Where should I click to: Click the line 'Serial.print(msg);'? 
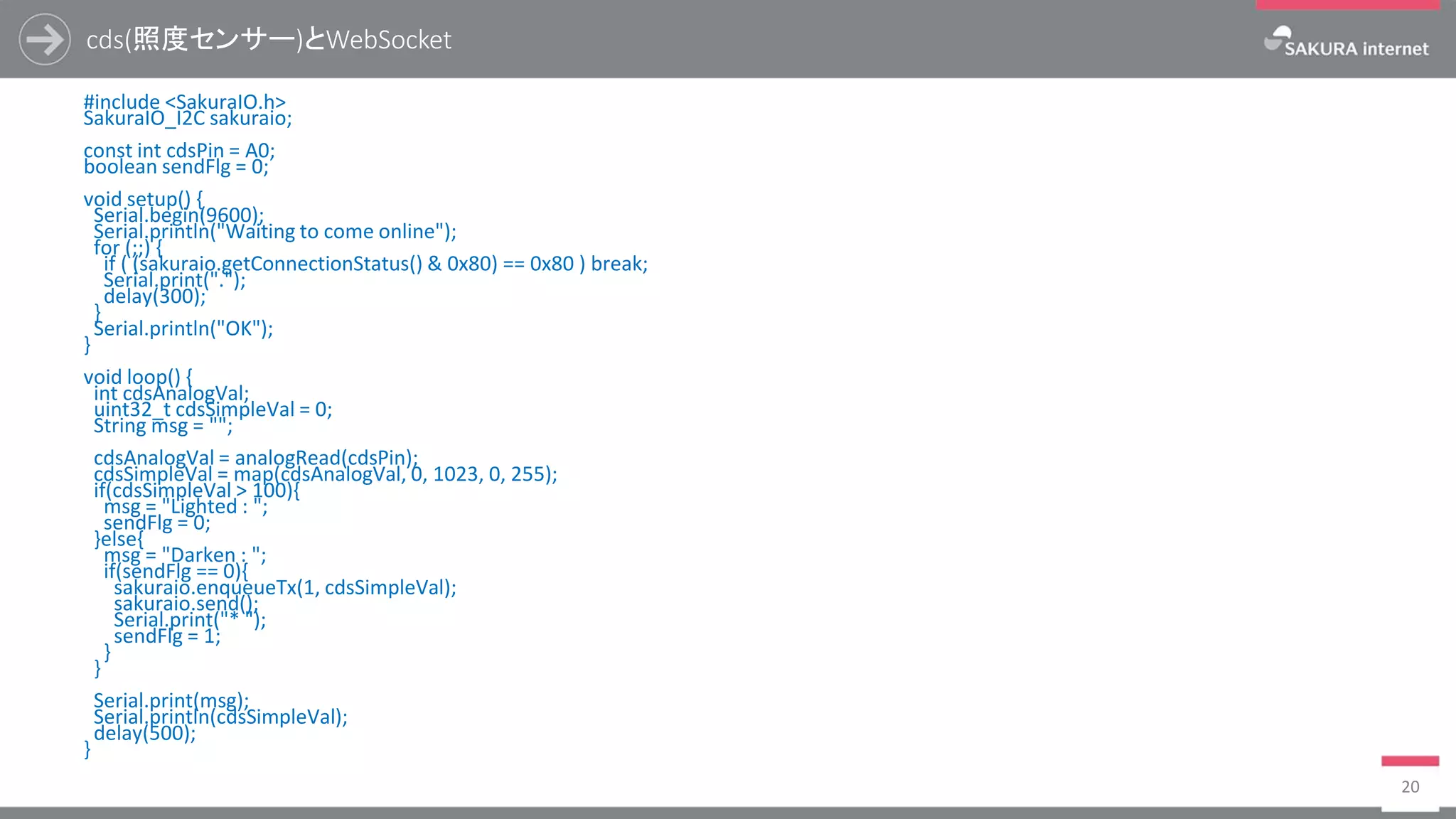[x=171, y=700]
